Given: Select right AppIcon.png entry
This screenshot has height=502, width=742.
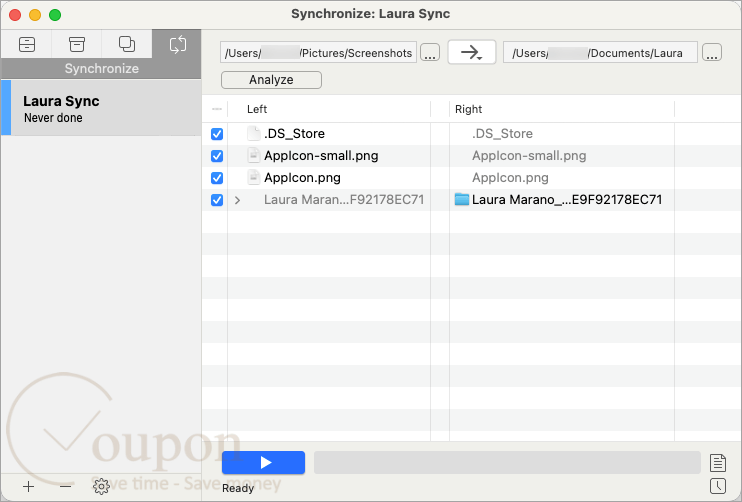Looking at the screenshot, I should tap(510, 178).
